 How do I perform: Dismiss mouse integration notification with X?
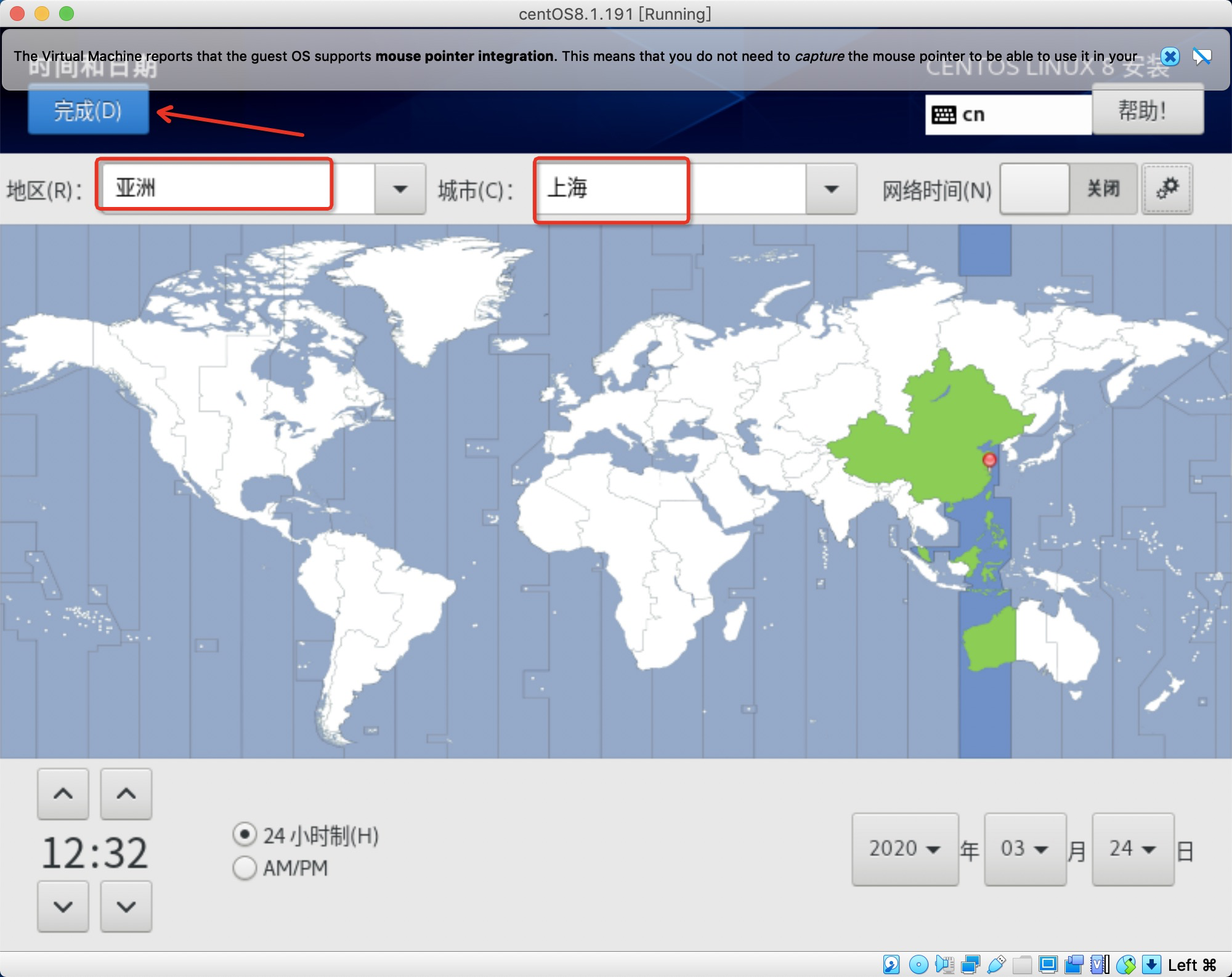coord(1170,57)
